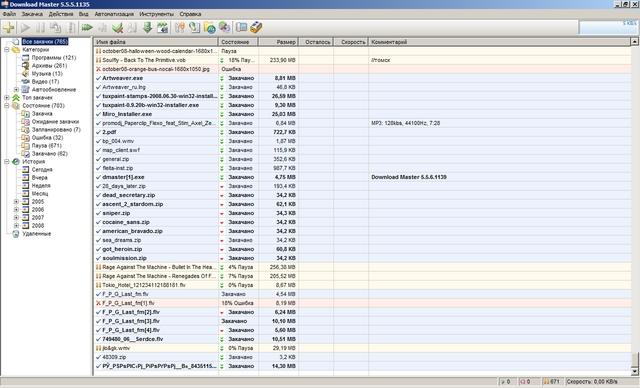Screen dimensions: 640x388
Task: Click the green checkmark with red X icon
Action: click(118, 28)
